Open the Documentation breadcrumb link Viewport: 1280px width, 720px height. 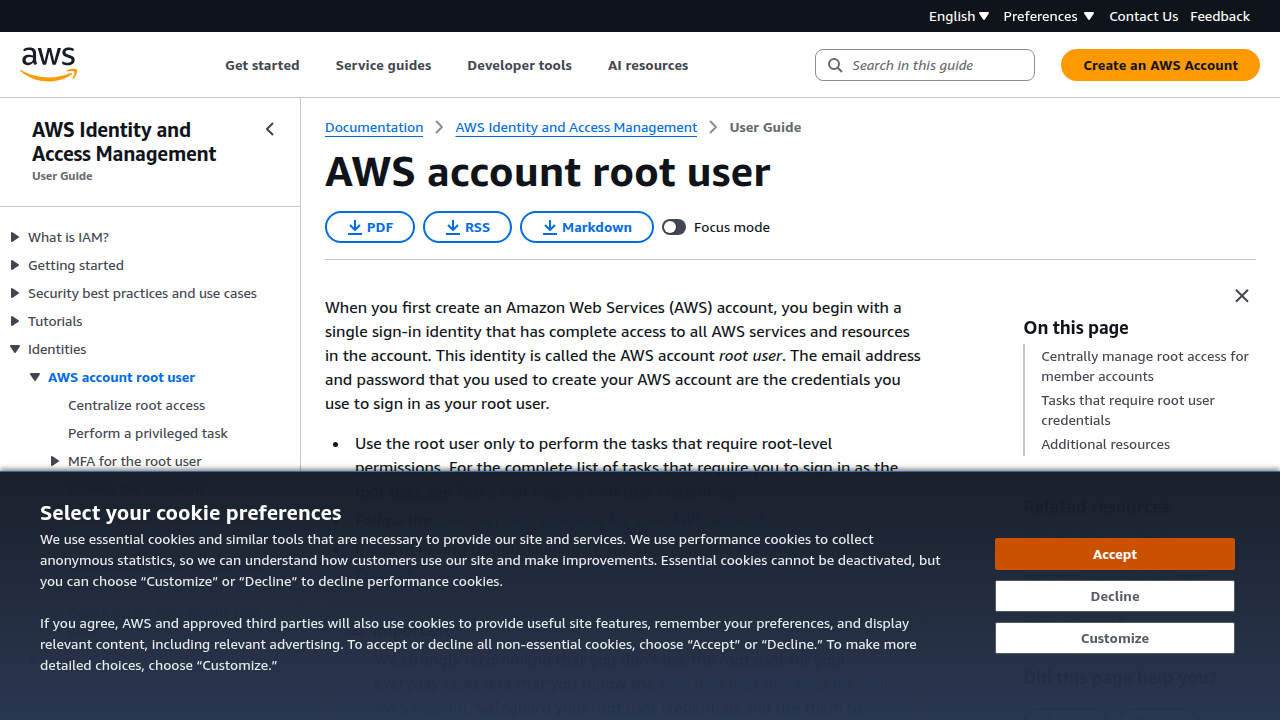(374, 127)
